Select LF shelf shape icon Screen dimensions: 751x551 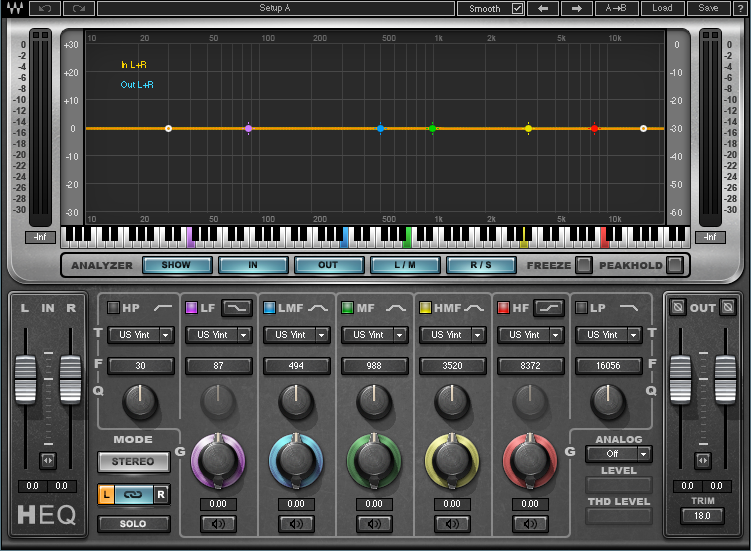coord(237,308)
